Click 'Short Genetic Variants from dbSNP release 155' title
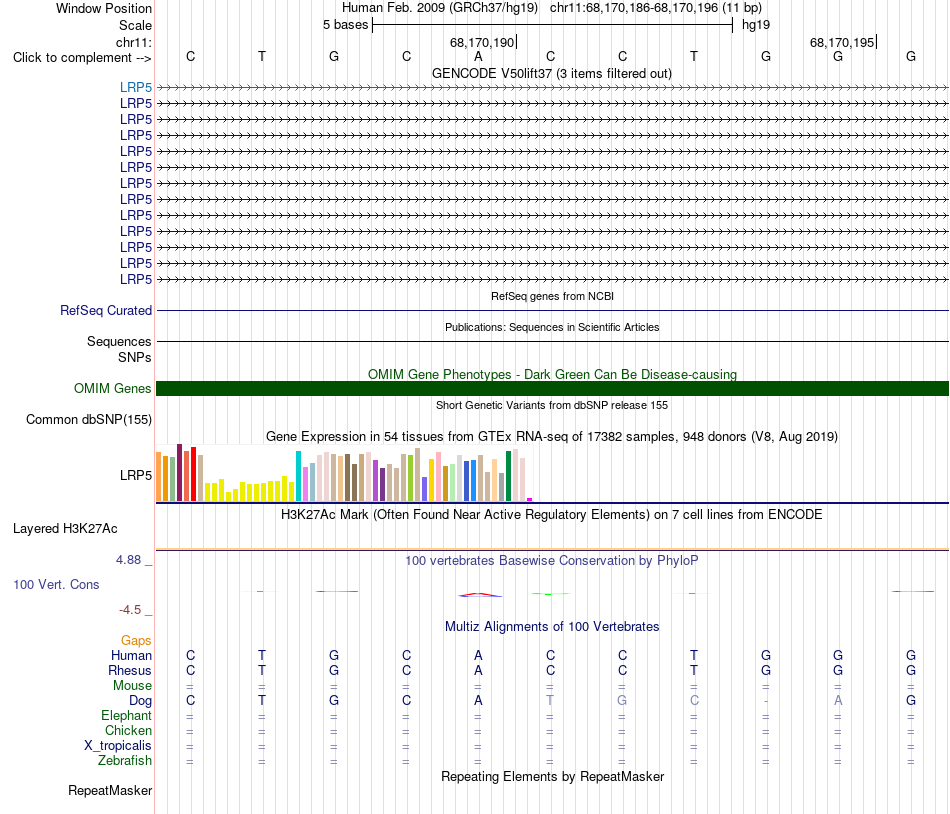Viewport: 950px width, 814px height. pos(552,405)
